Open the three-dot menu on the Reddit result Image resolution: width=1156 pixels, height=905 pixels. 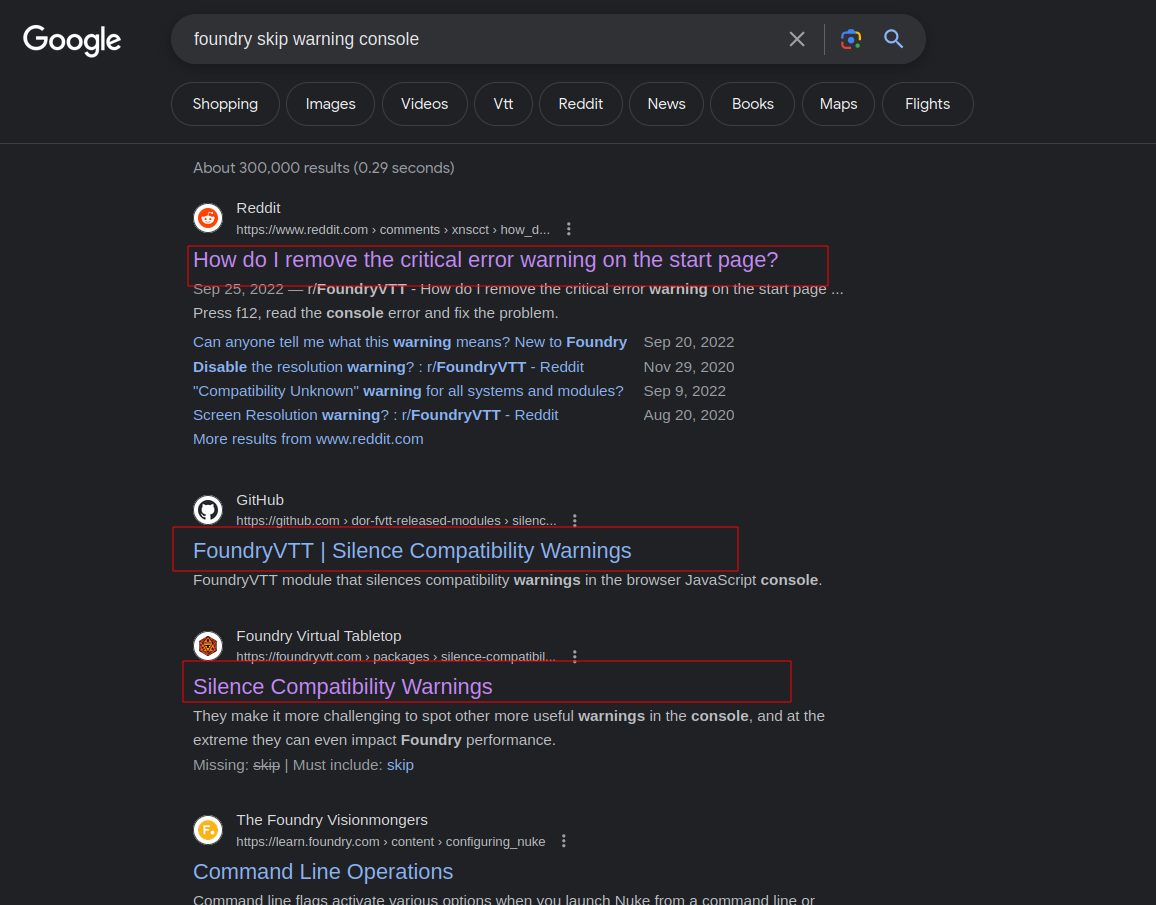[568, 228]
